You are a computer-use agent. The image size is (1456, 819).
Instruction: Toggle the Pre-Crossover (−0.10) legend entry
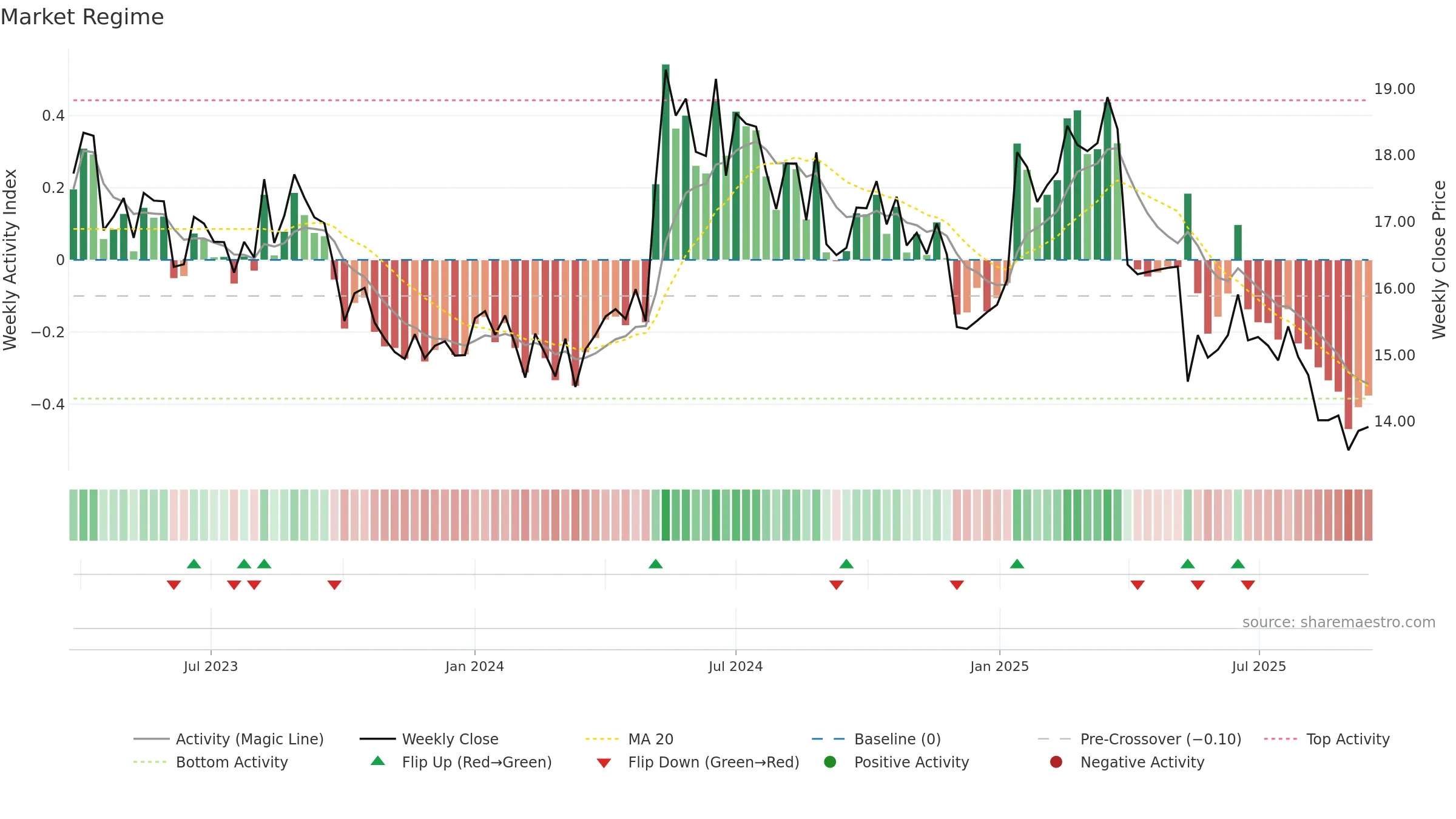coord(1139,739)
